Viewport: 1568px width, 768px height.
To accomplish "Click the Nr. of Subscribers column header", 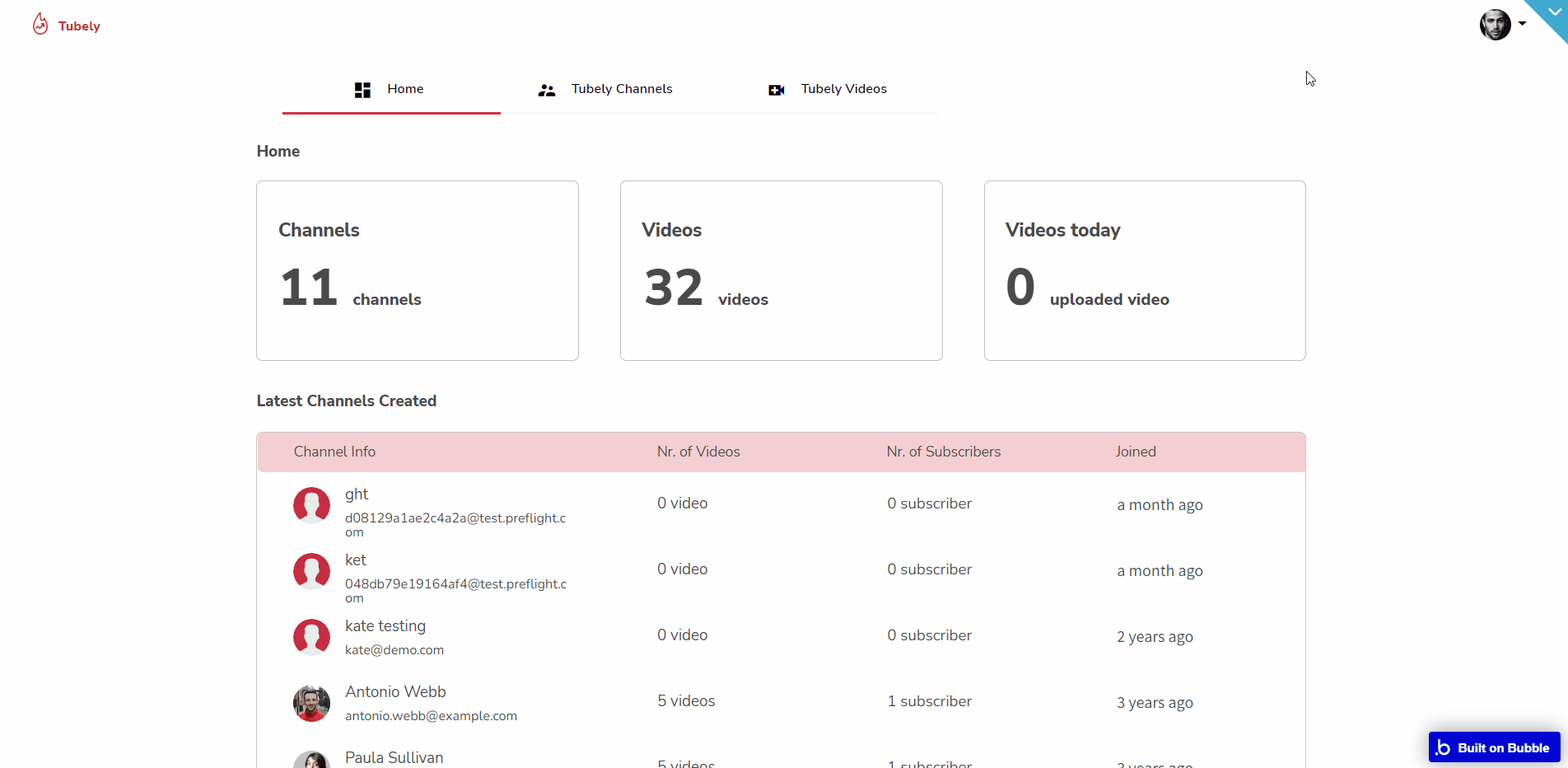I will pos(944,452).
